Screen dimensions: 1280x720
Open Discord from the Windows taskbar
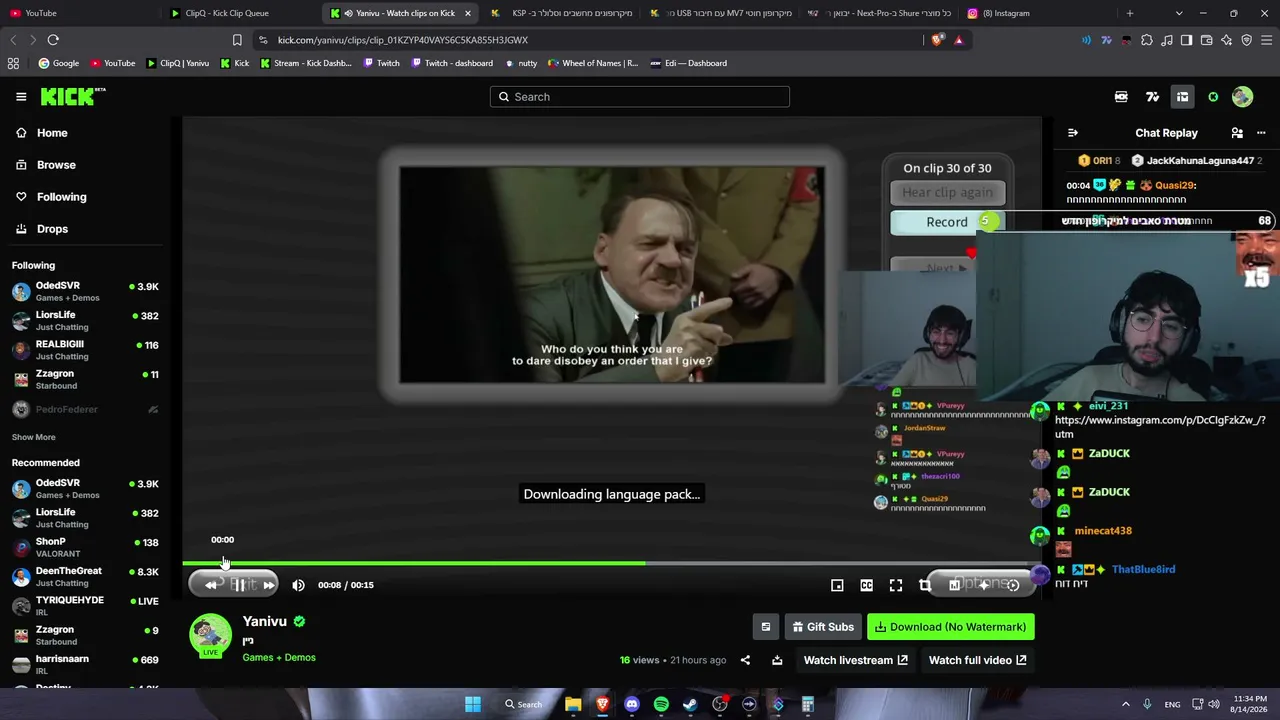pos(631,704)
